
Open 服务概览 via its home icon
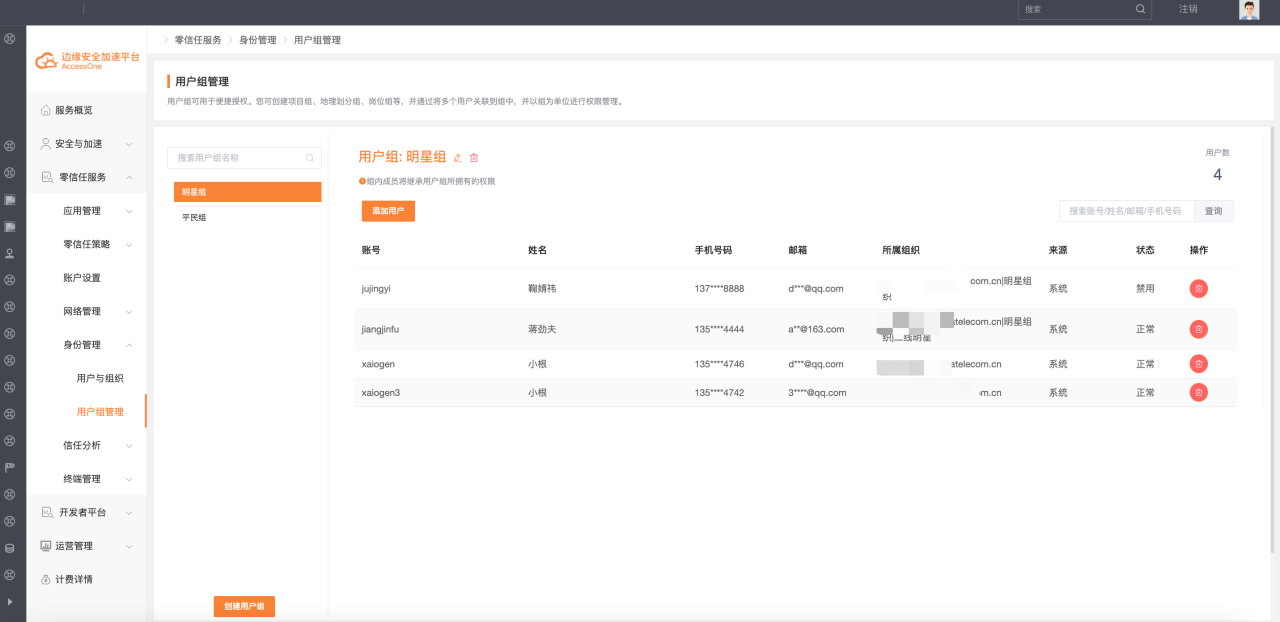click(x=46, y=110)
